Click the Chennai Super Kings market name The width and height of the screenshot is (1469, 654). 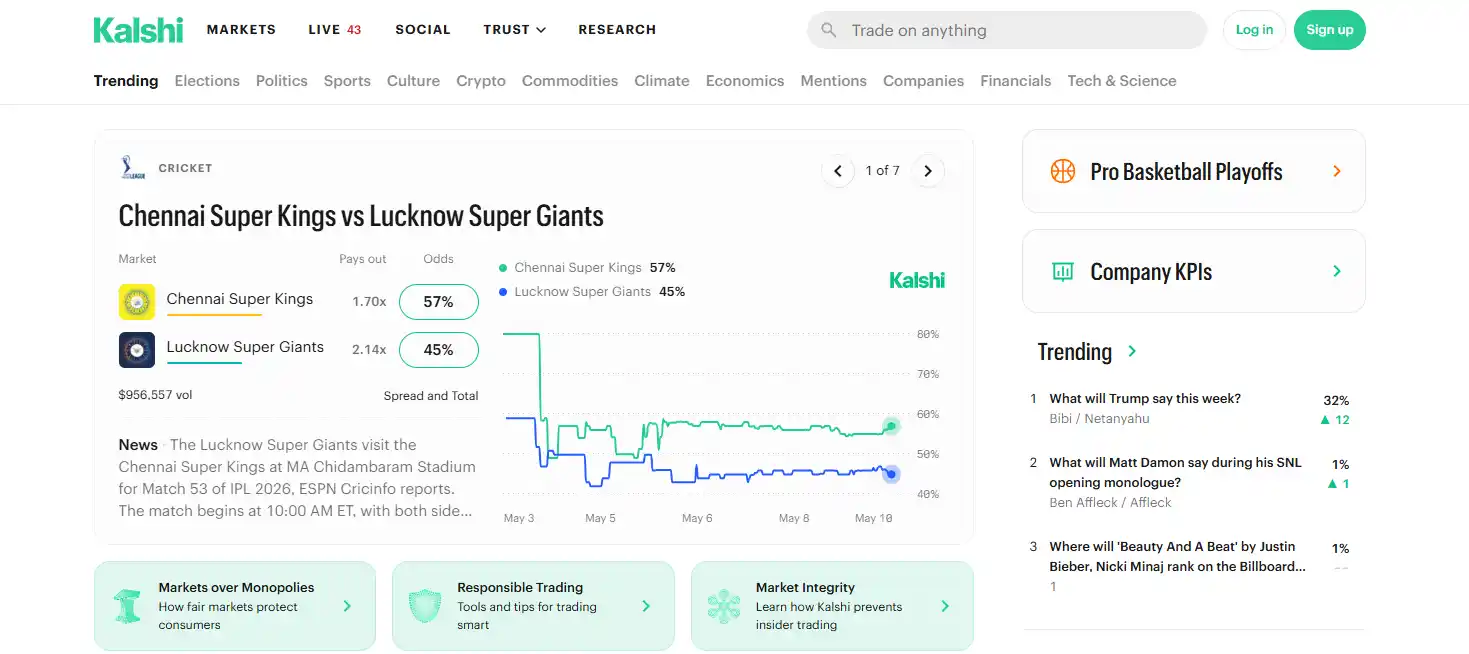click(x=240, y=299)
